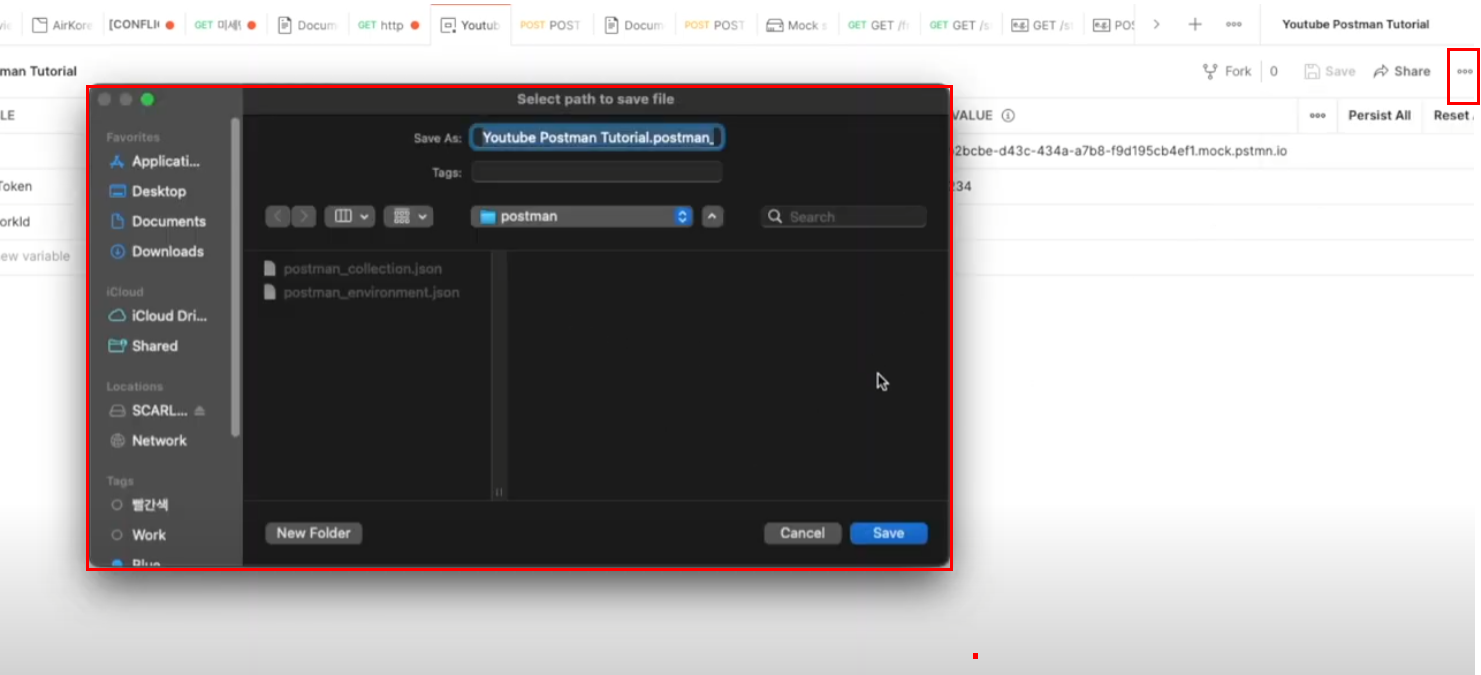This screenshot has height=675, width=1481.
Task: Open the Mock s tab
Action: tap(797, 25)
